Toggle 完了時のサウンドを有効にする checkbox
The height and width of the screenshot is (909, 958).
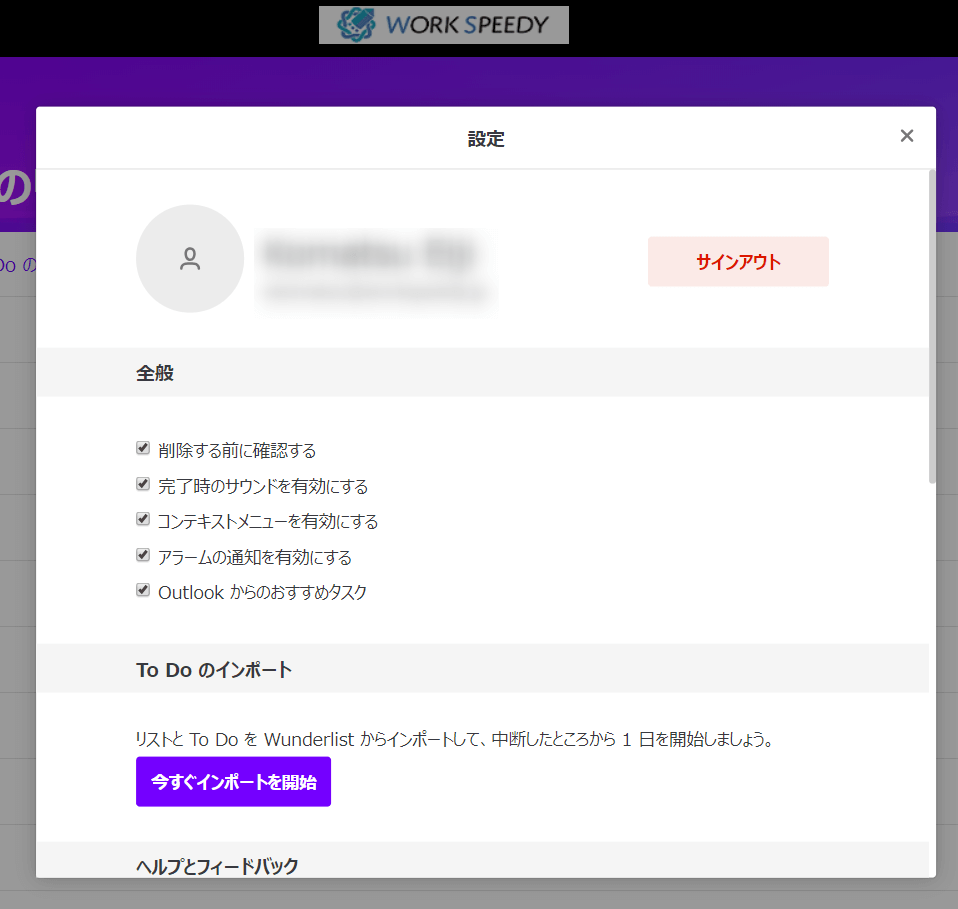143,484
